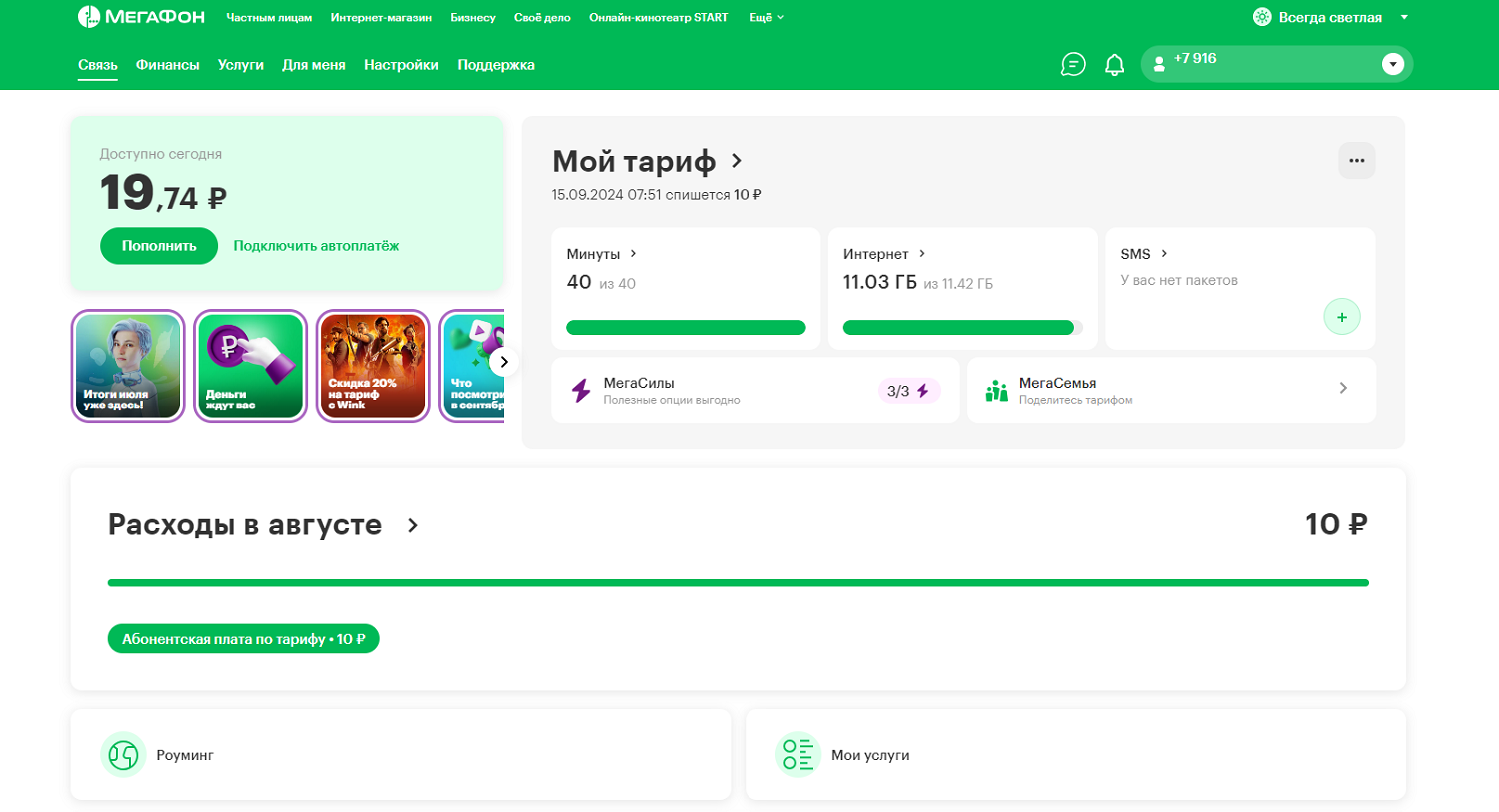This screenshot has height=812, width=1499.
Task: Click the theme sun icon
Action: tap(1262, 17)
